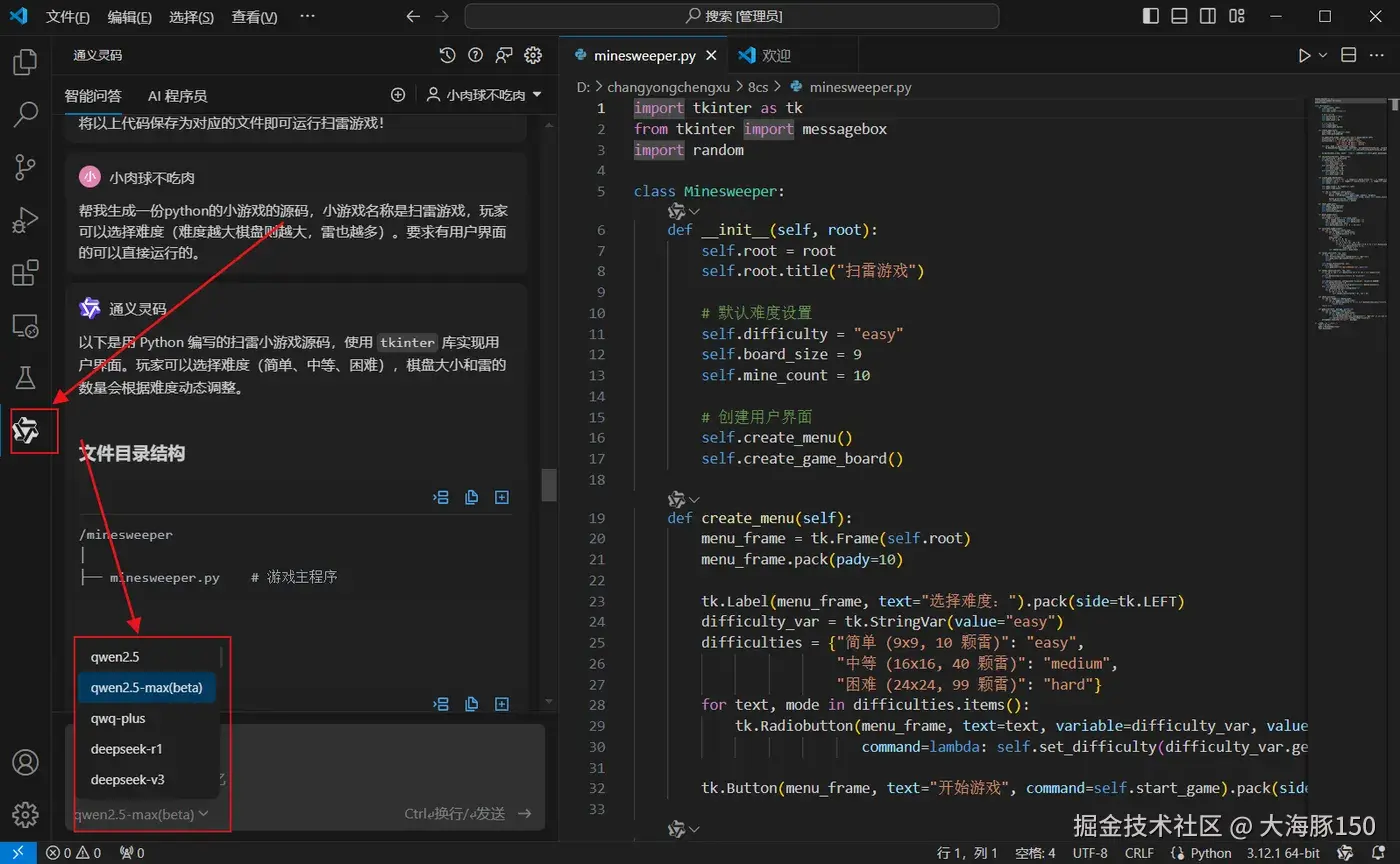
Task: Open the Explorer view in activity bar
Action: 25,62
